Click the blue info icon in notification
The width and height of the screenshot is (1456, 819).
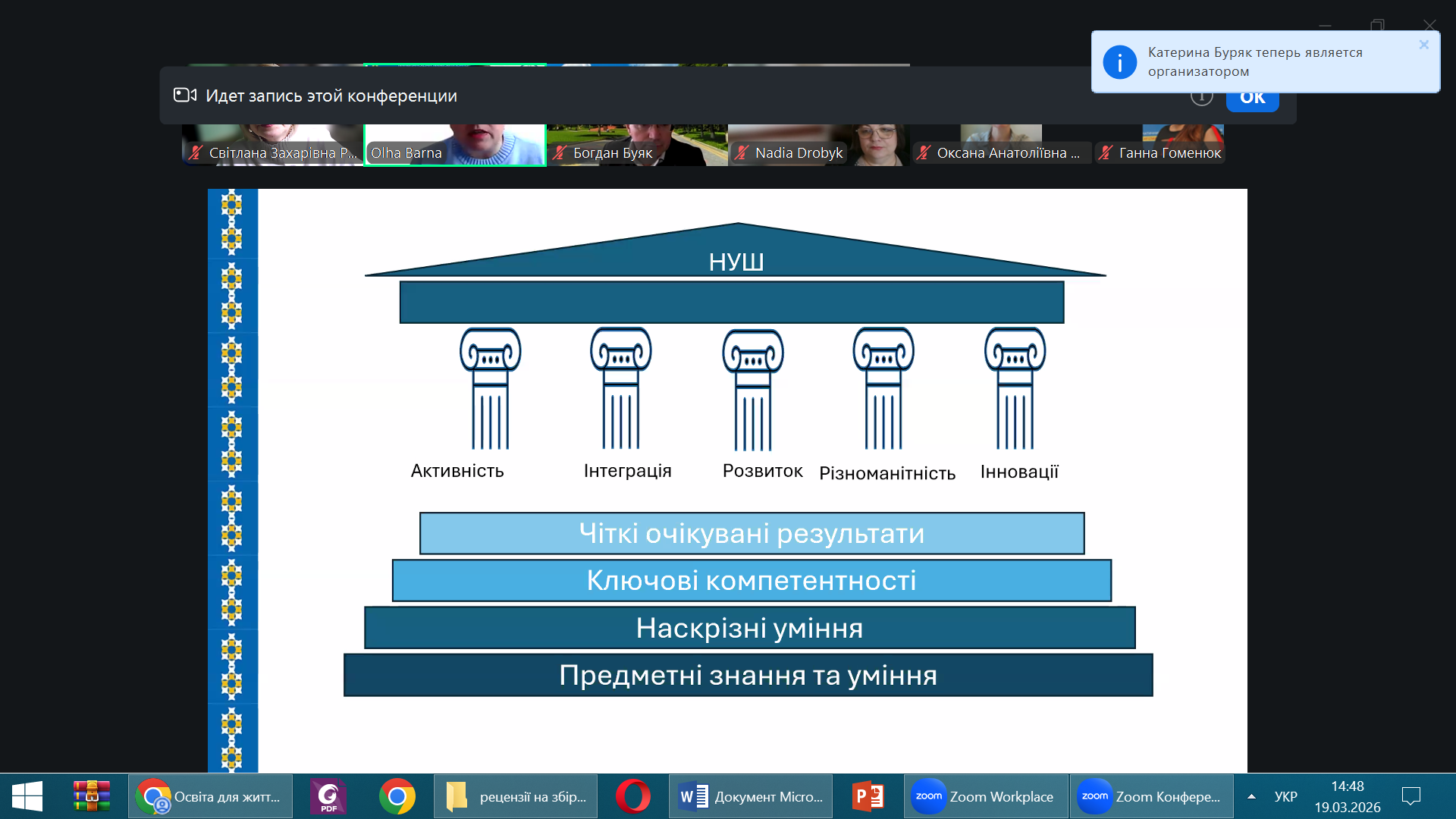point(1119,62)
